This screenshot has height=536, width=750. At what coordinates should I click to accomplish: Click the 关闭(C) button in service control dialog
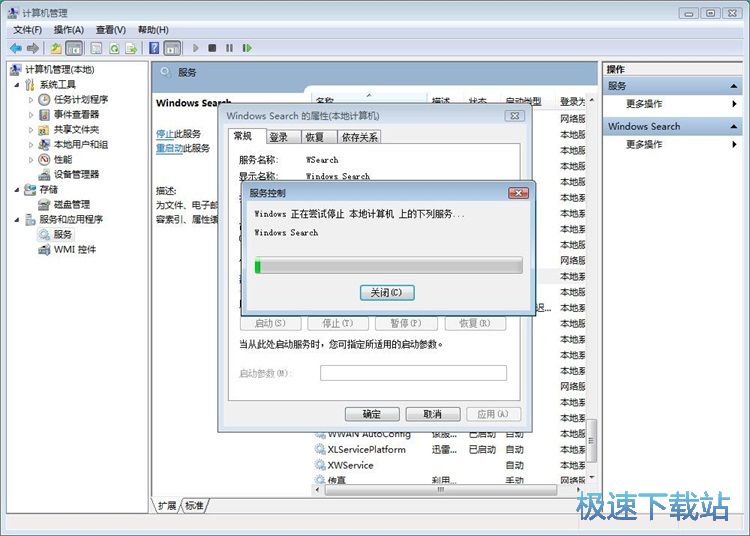tap(387, 292)
